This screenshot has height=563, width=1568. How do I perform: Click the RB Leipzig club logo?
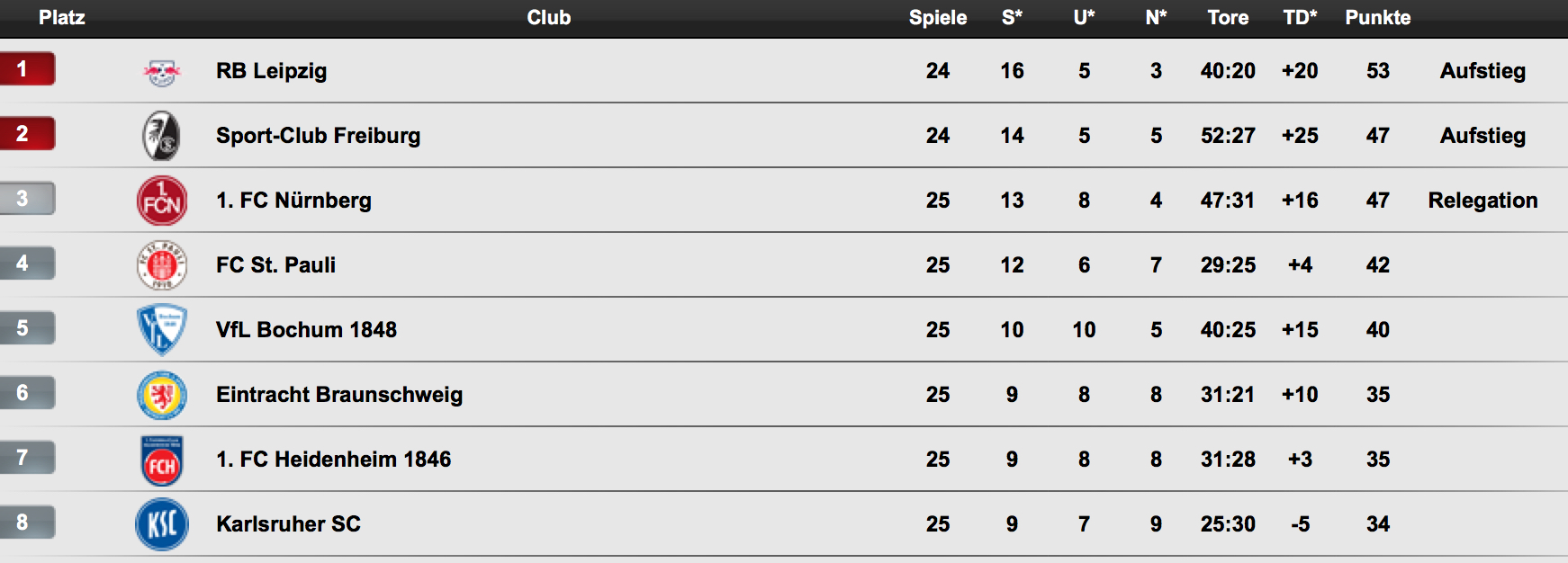(162, 72)
